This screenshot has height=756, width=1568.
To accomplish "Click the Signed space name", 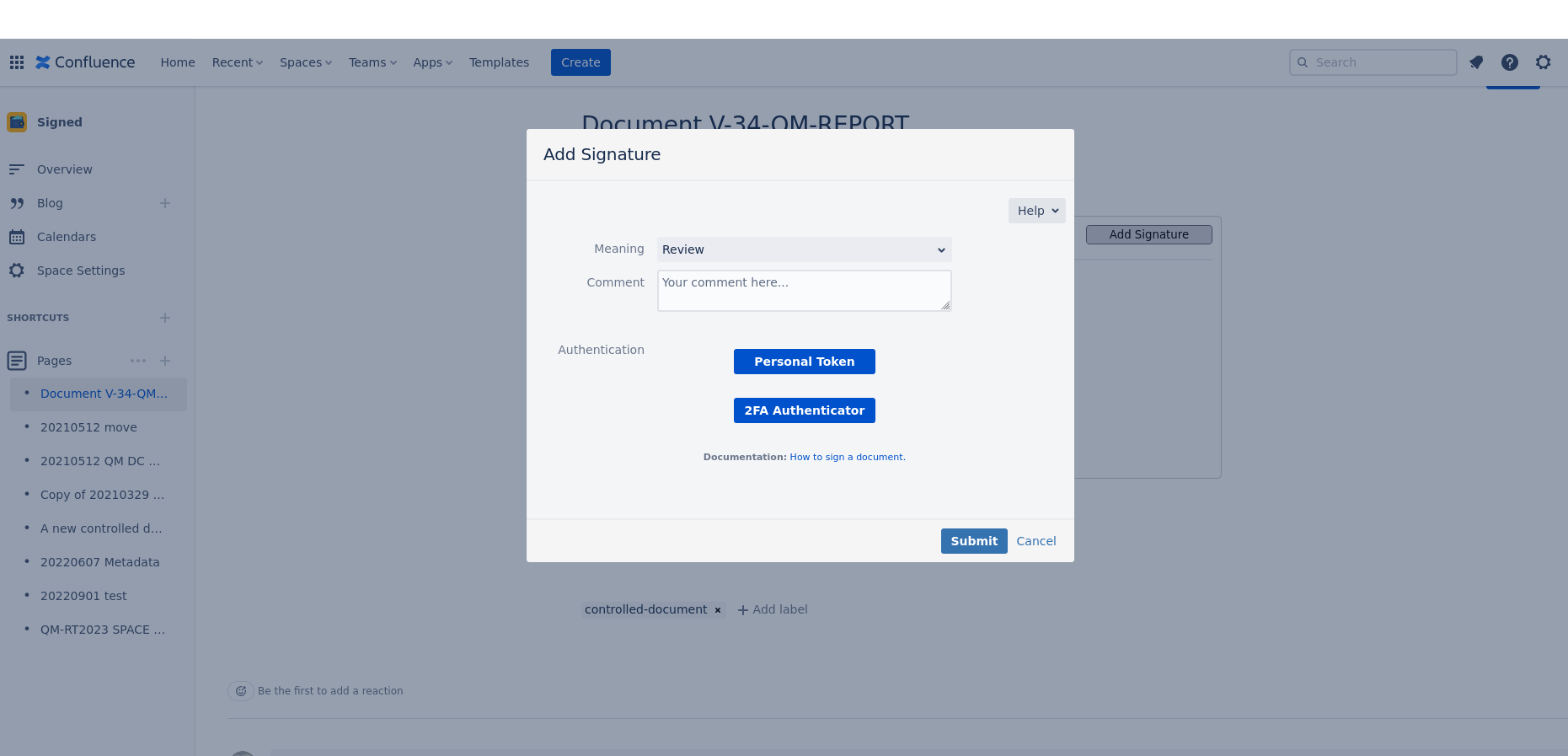I will pyautogui.click(x=60, y=122).
